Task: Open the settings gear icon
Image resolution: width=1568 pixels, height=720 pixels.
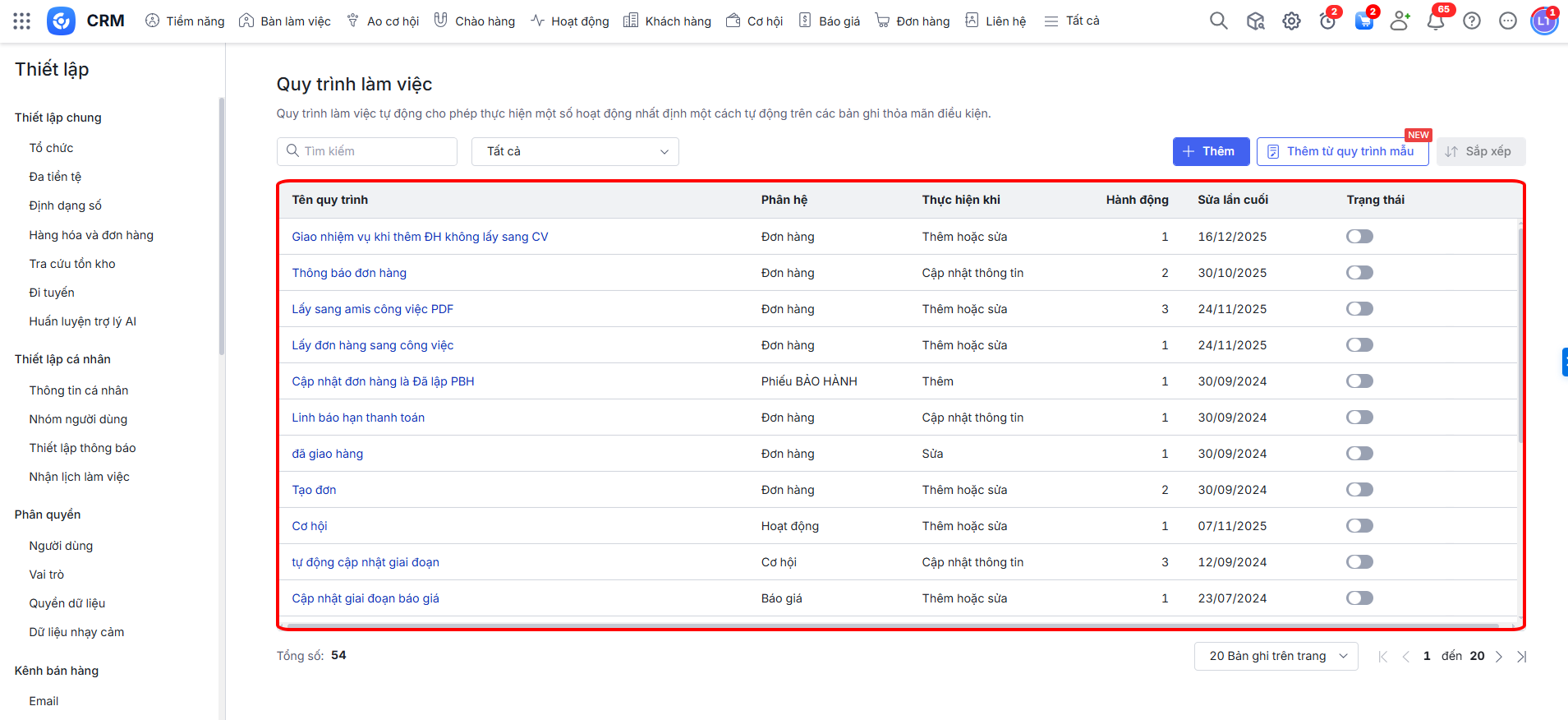Action: (x=1291, y=21)
